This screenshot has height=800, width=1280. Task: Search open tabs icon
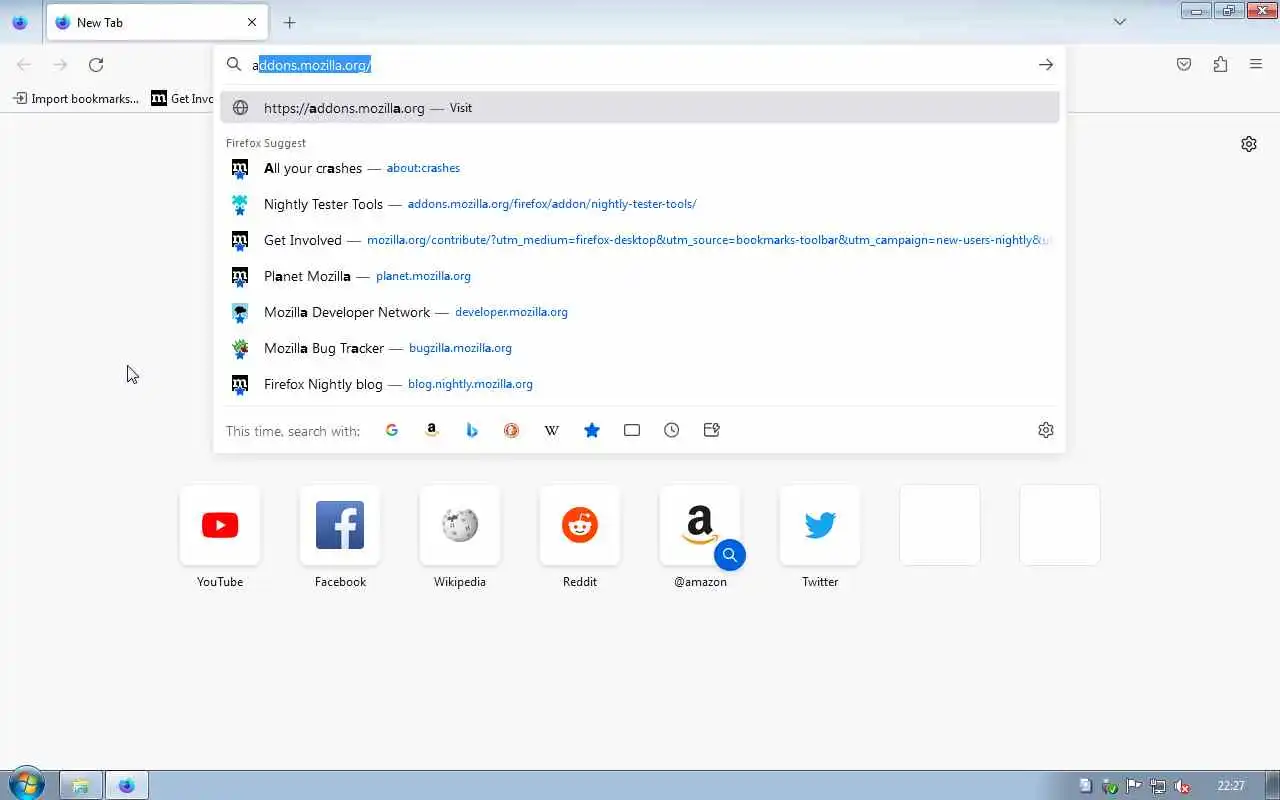click(x=632, y=430)
